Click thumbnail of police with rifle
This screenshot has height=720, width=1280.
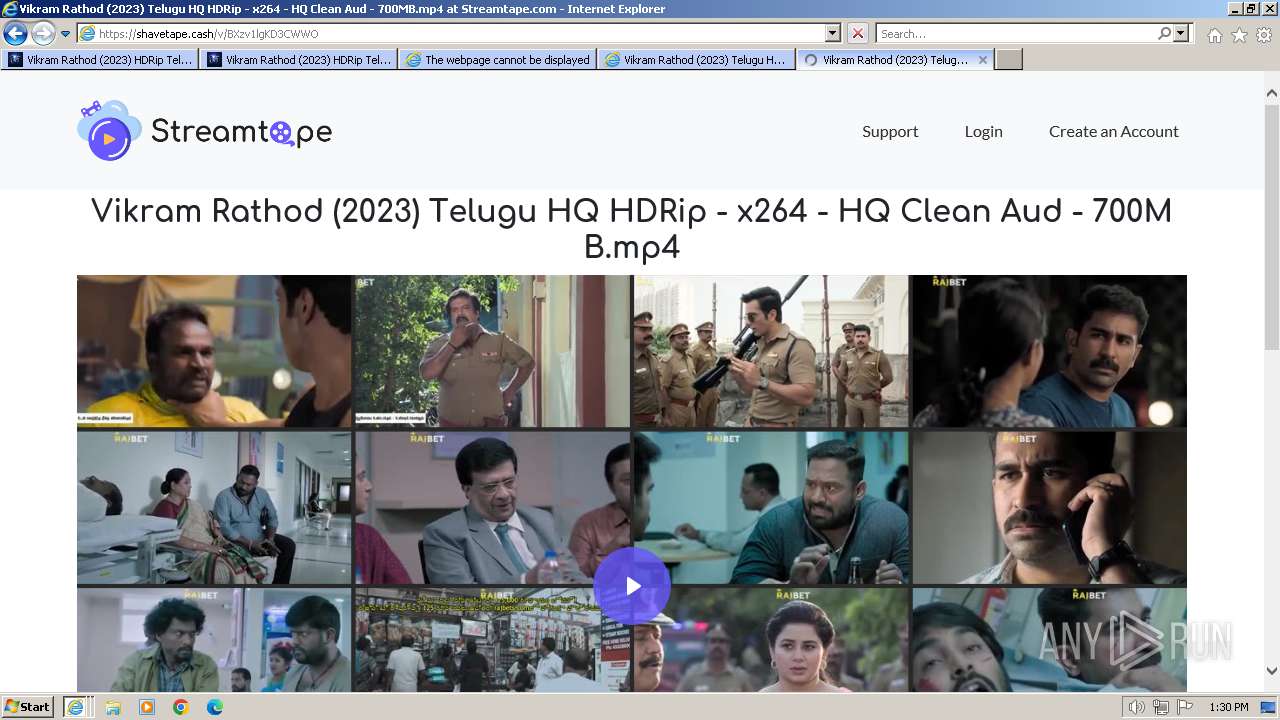(771, 351)
